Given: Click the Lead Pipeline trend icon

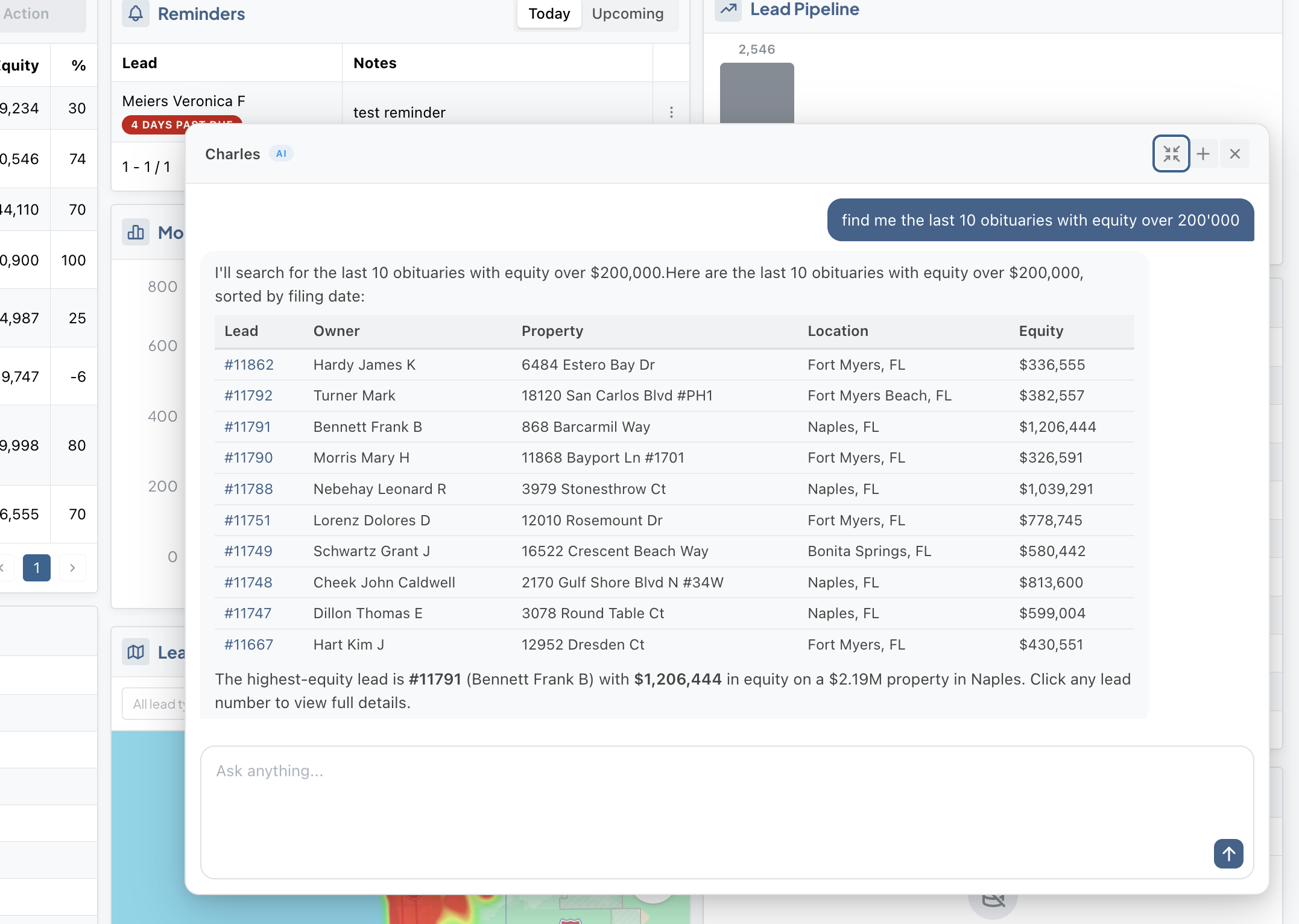Looking at the screenshot, I should click(x=728, y=9).
